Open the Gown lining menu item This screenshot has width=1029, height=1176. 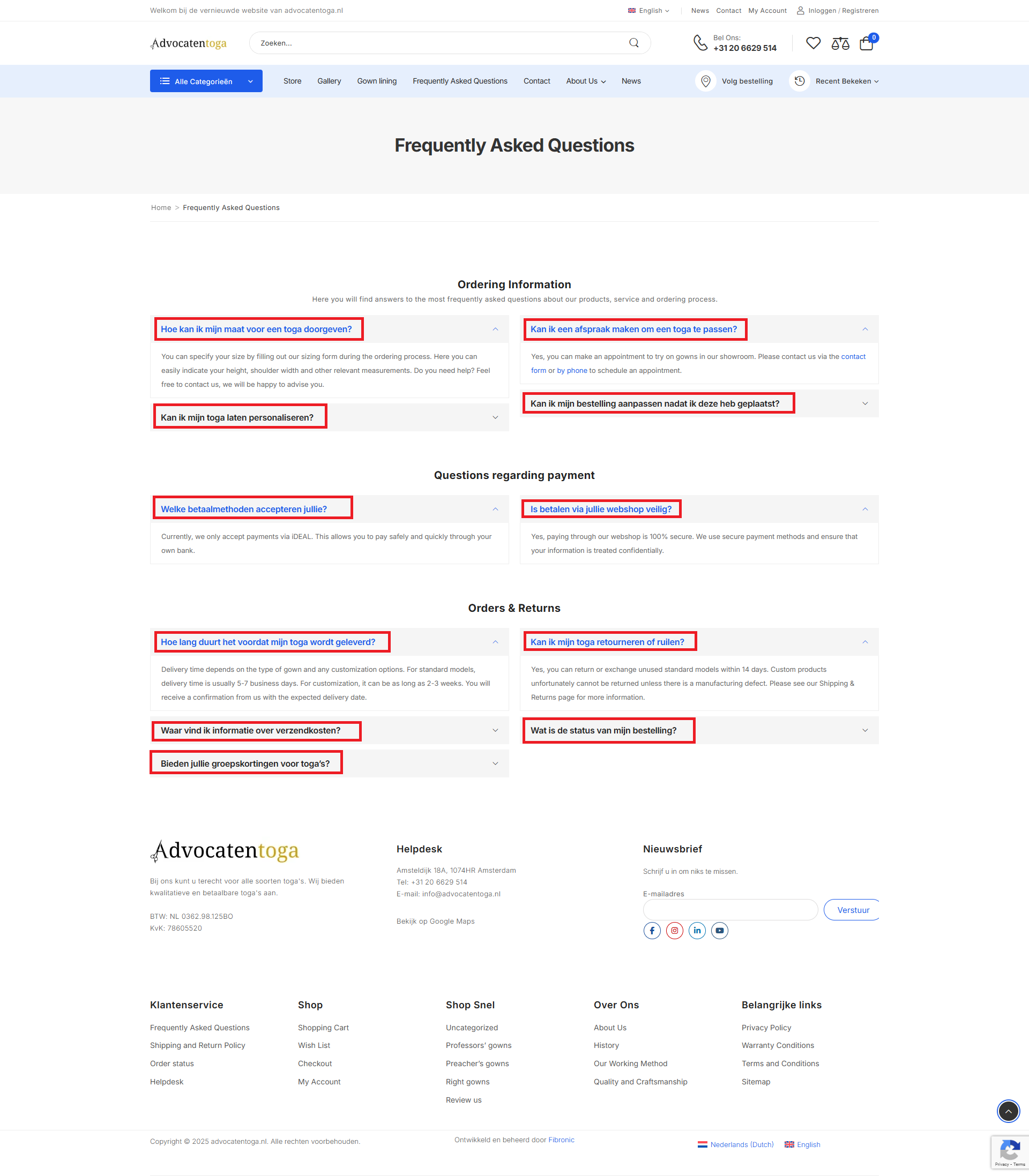tap(376, 81)
